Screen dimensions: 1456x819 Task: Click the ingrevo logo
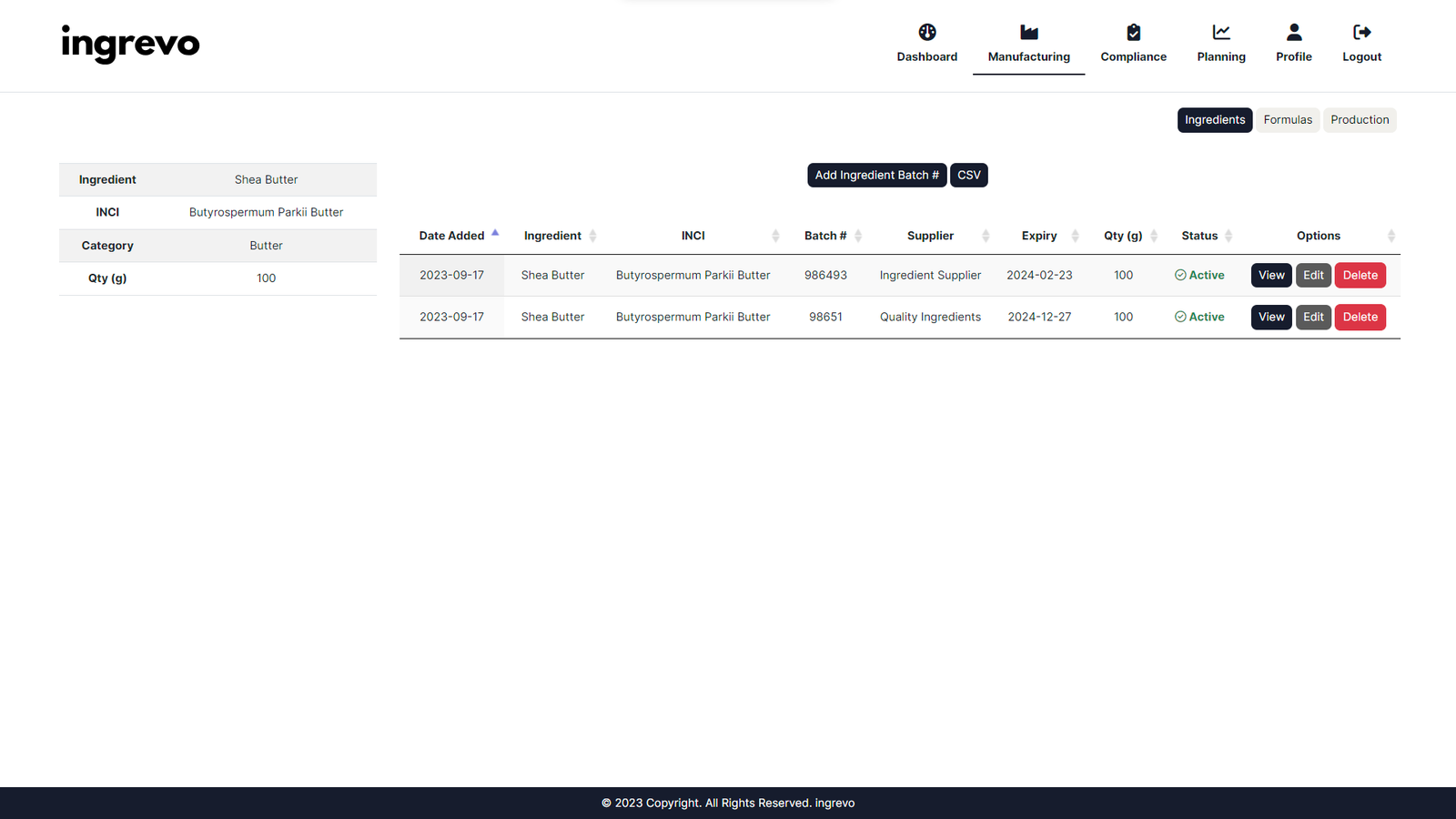click(x=130, y=44)
